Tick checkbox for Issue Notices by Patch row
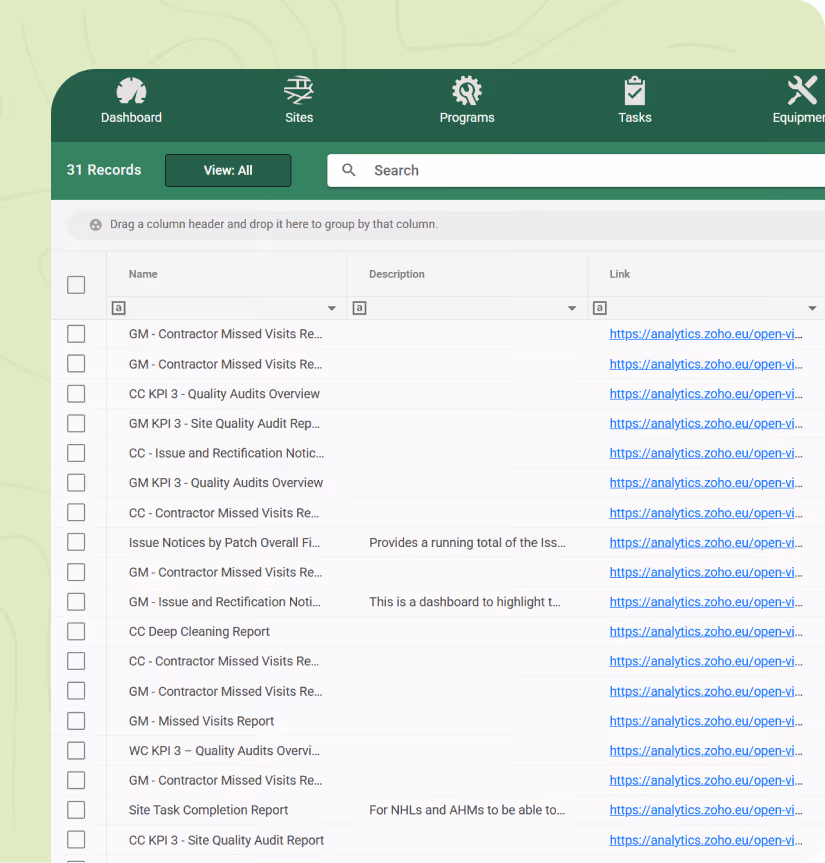Screen dimensions: 825x863 pos(76,543)
